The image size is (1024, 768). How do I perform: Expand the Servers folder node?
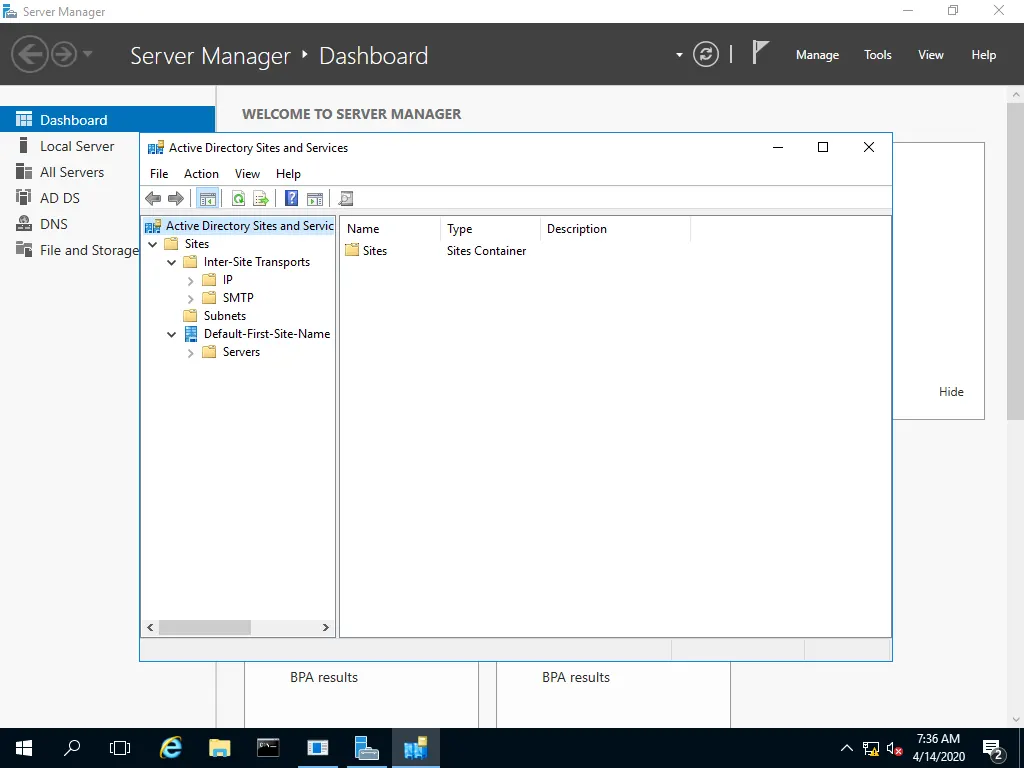point(191,353)
